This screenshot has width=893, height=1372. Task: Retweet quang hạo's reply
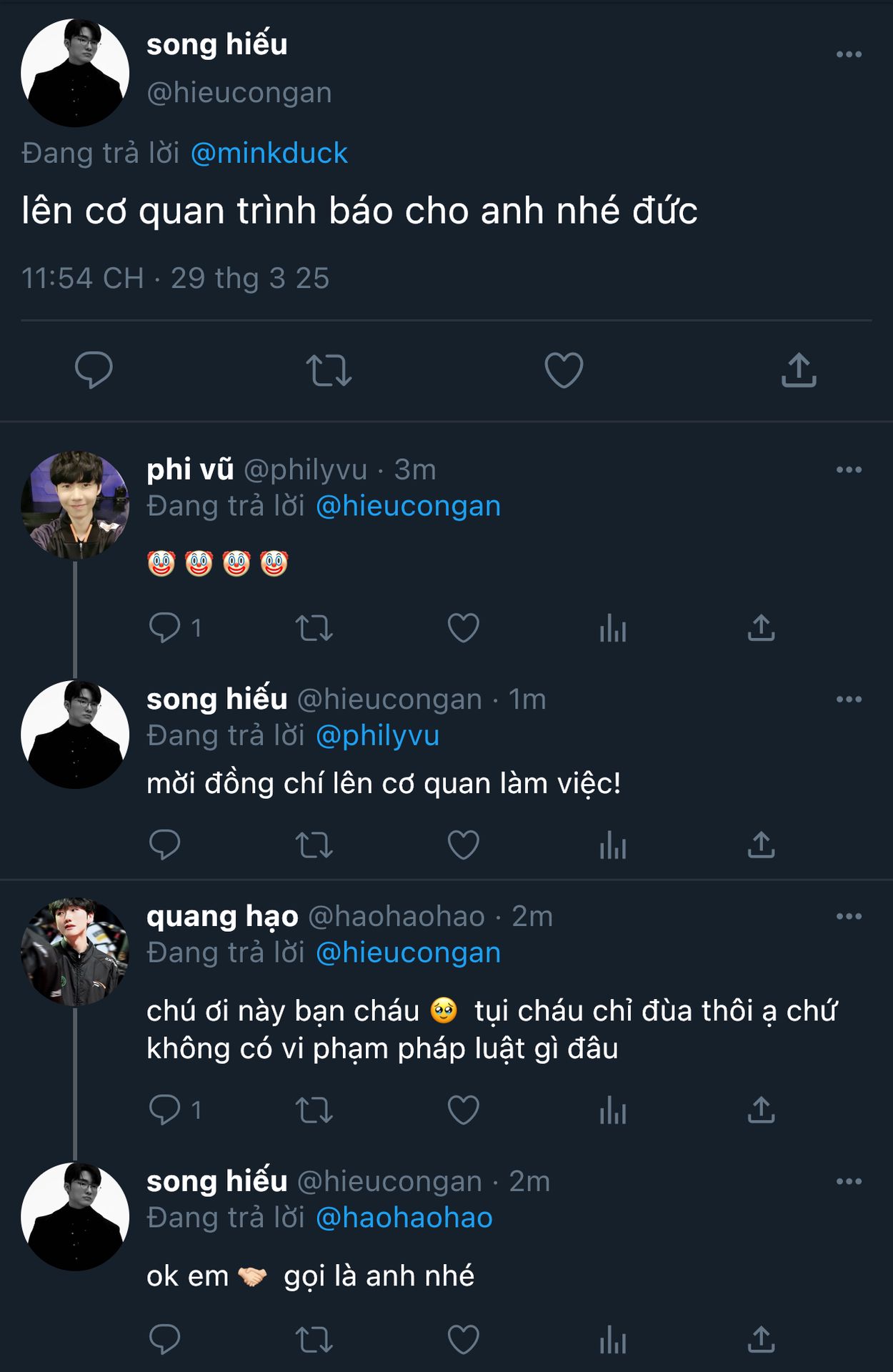tap(314, 1110)
